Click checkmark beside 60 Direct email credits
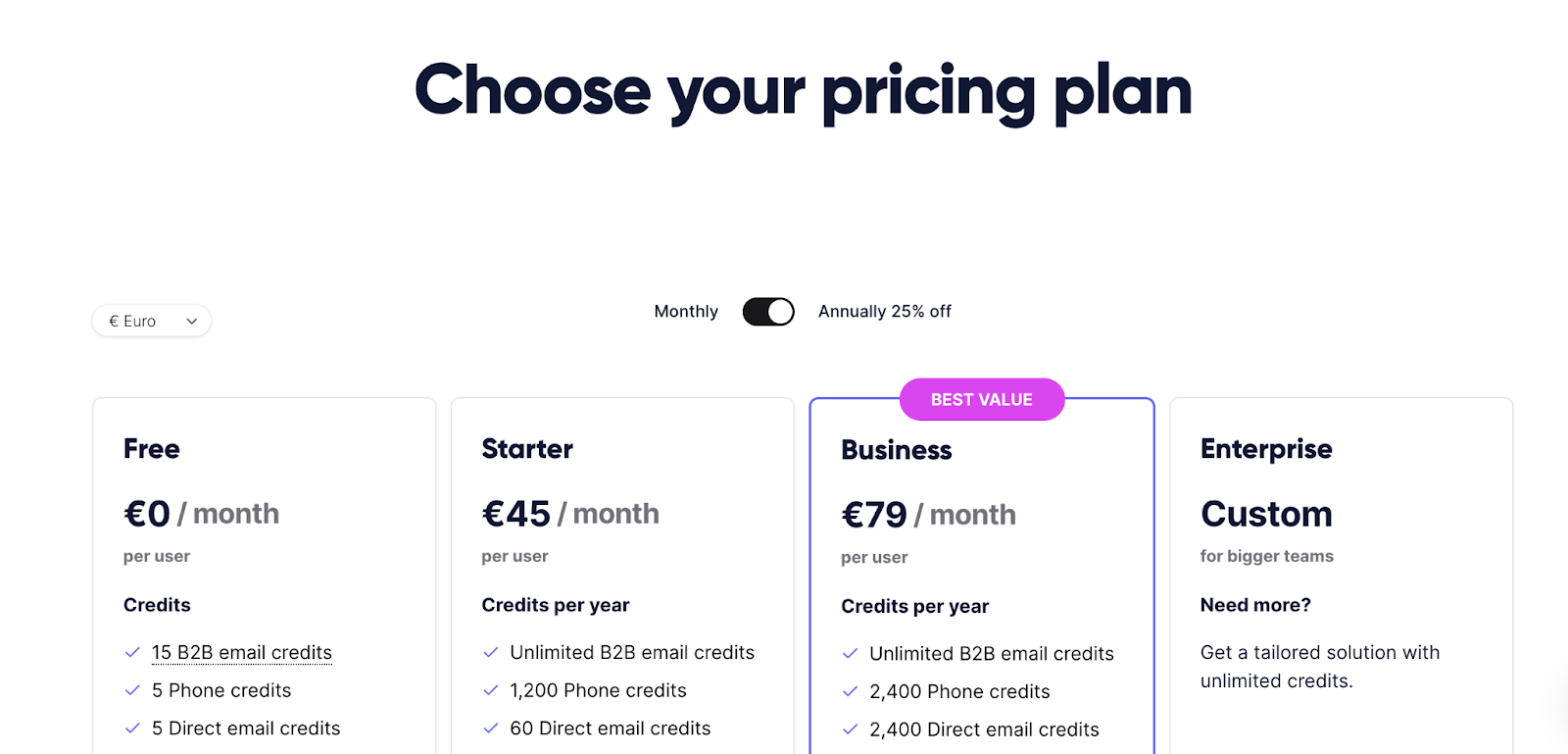 tap(491, 729)
